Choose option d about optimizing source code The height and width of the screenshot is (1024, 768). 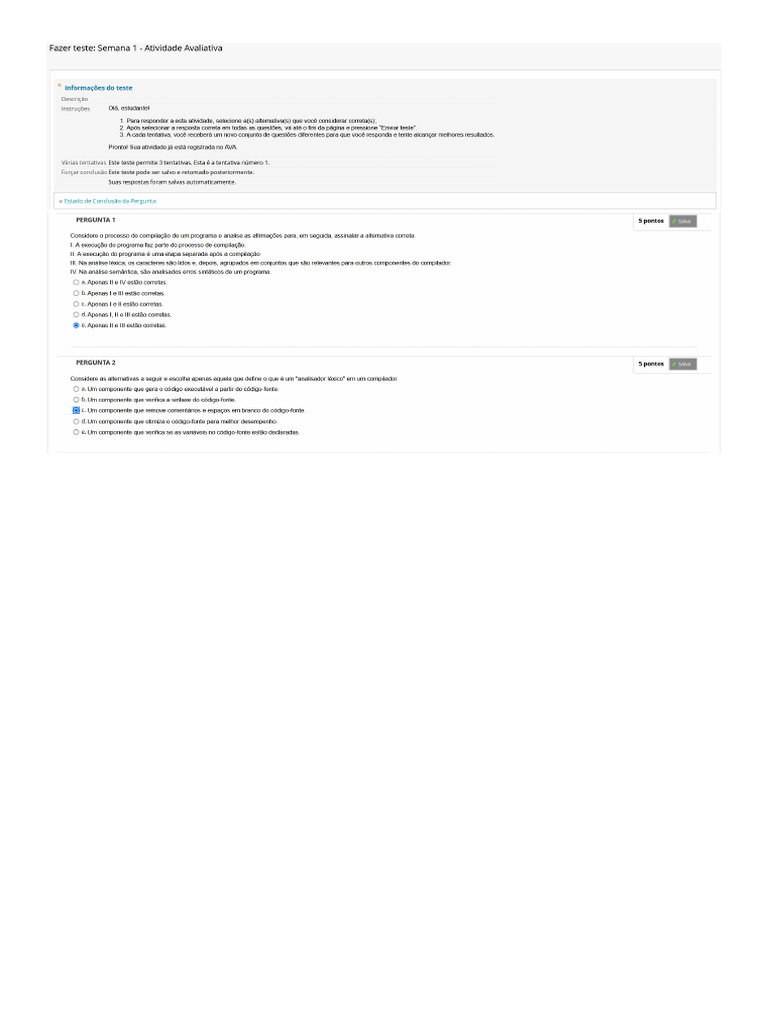pos(76,422)
